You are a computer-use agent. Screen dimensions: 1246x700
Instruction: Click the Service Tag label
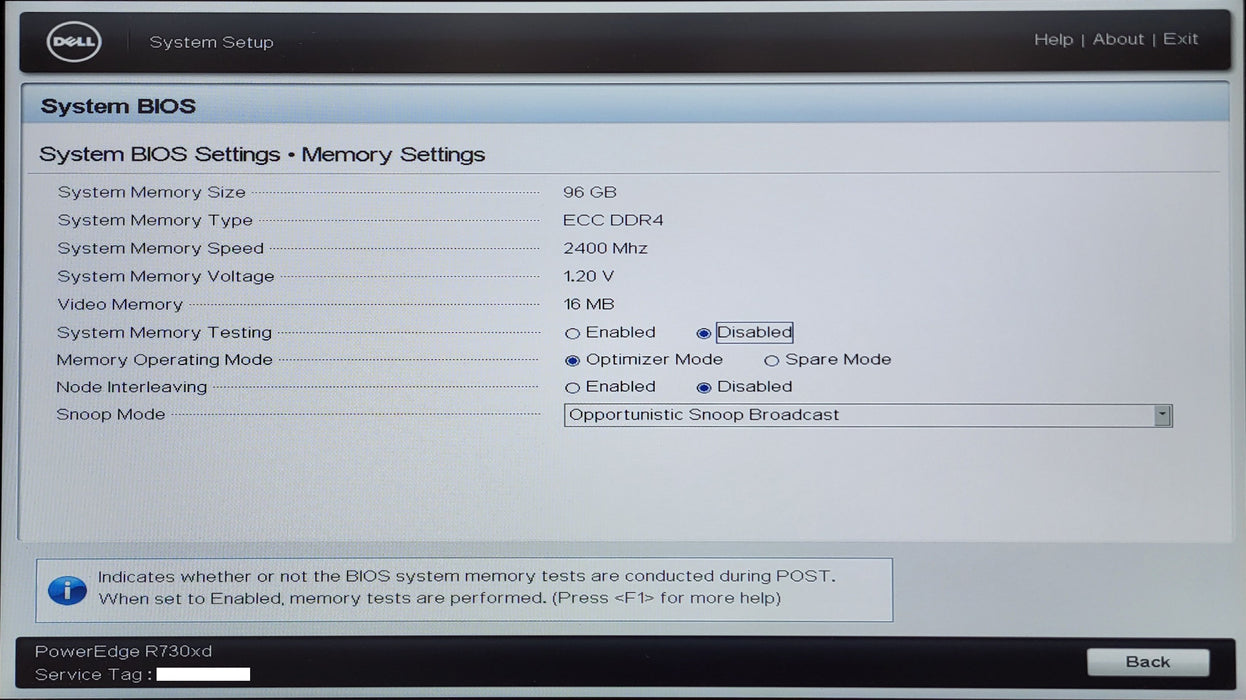[93, 674]
